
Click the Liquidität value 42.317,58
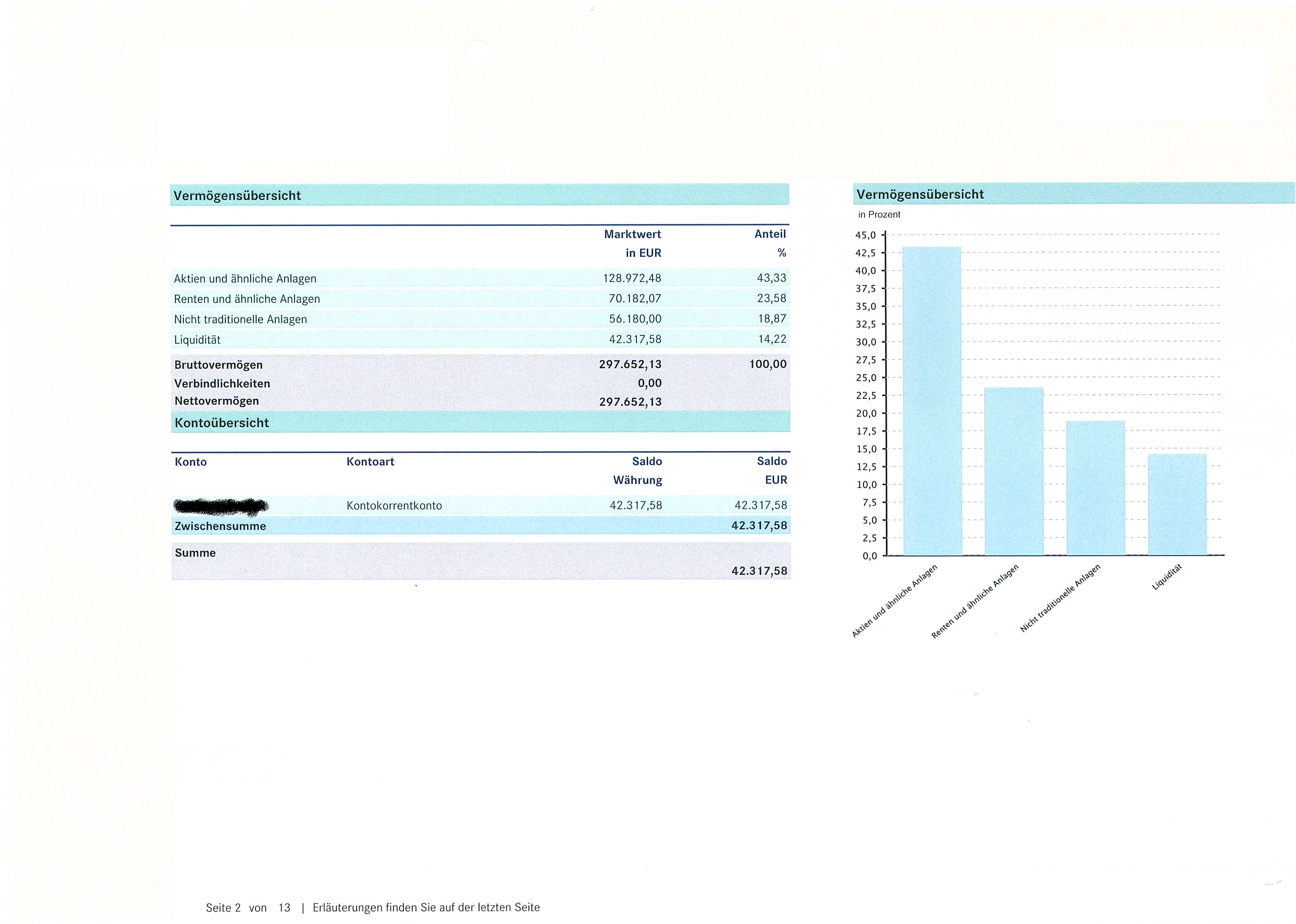click(x=635, y=339)
